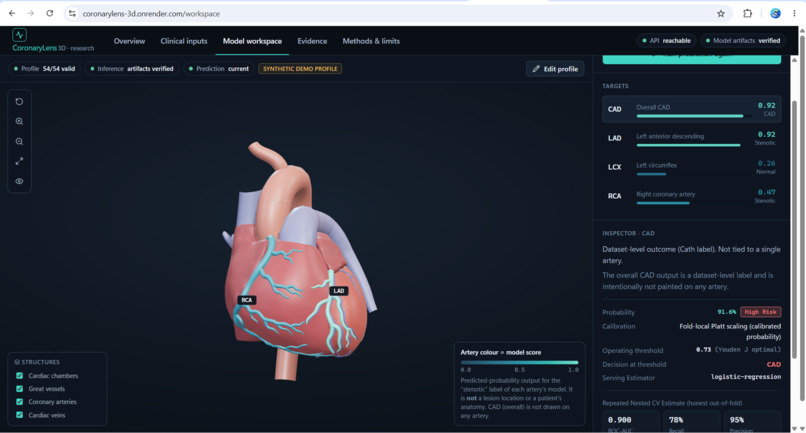Open the browser extensions puzzle icon
806x433 pixels.
click(747, 14)
